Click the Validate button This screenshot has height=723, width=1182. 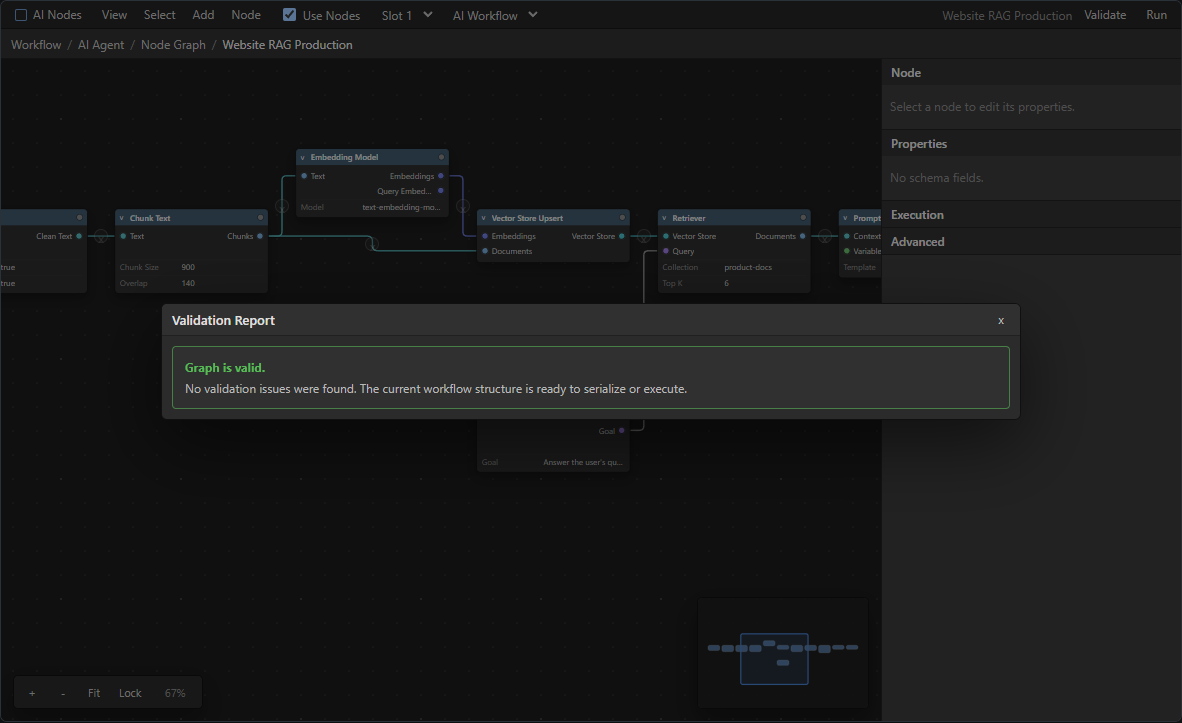(x=1104, y=15)
